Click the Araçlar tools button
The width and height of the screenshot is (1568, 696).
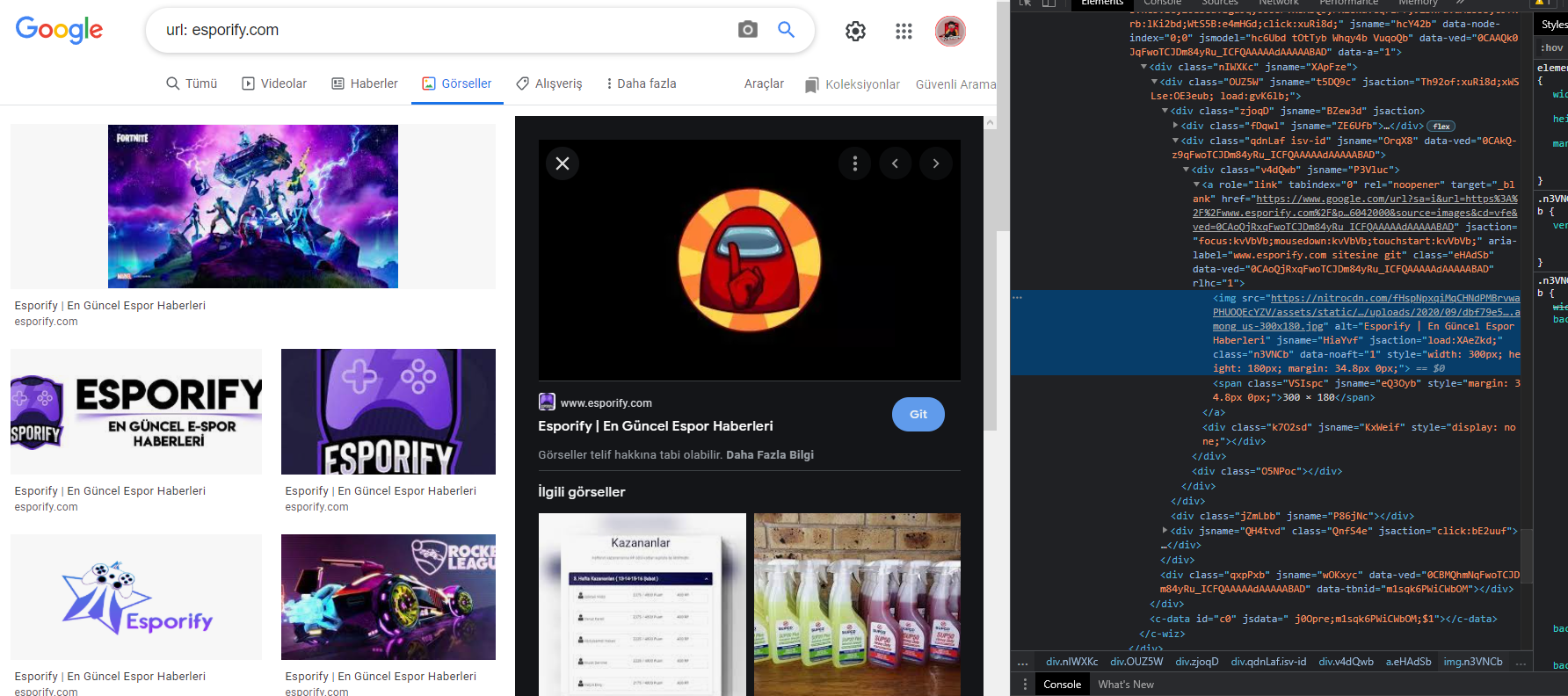(764, 83)
